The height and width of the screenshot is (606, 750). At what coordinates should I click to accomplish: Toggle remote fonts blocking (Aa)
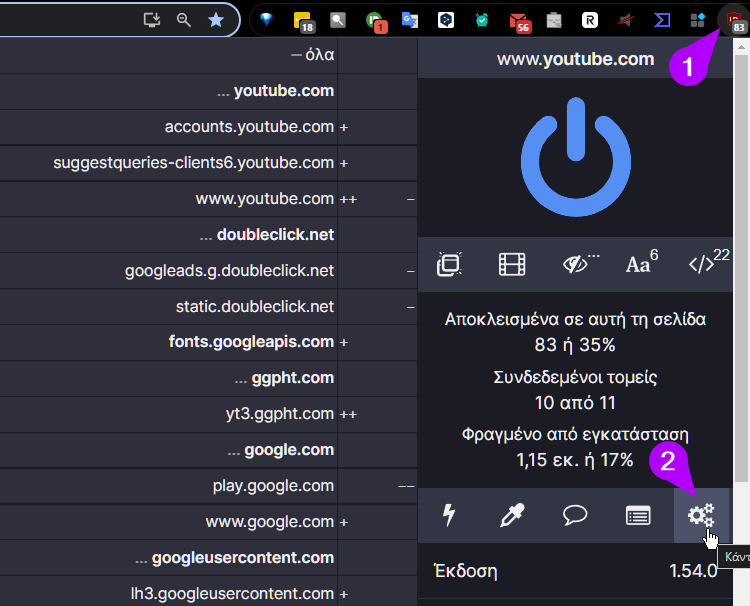pyautogui.click(x=641, y=263)
